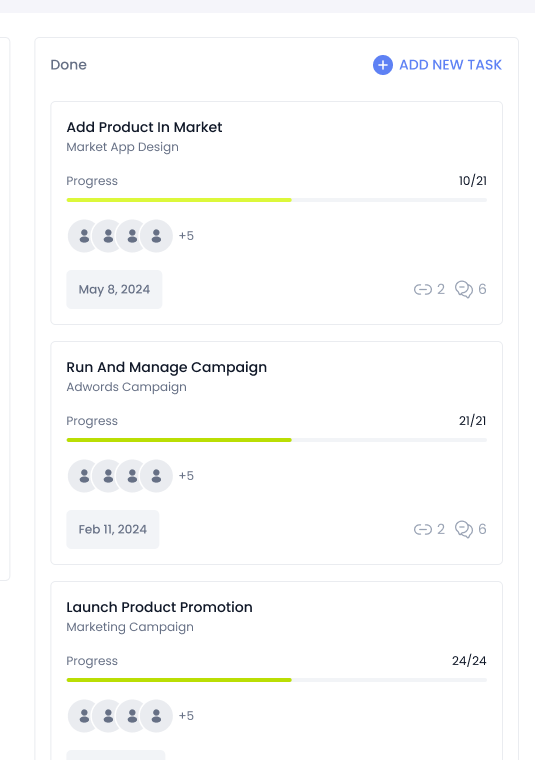Click second avatar in Run And Manage Campaign card
Viewport: 535px width, 760px height.
click(108, 476)
